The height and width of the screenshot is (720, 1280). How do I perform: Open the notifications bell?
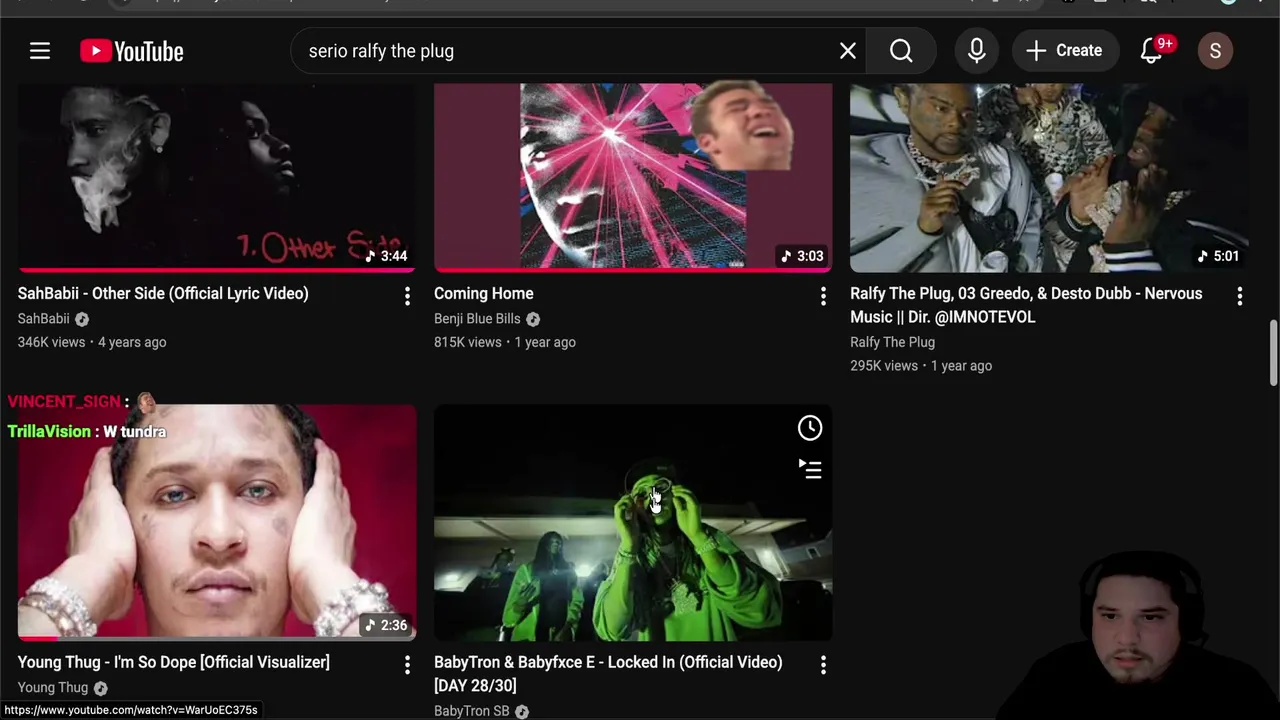[x=1151, y=51]
